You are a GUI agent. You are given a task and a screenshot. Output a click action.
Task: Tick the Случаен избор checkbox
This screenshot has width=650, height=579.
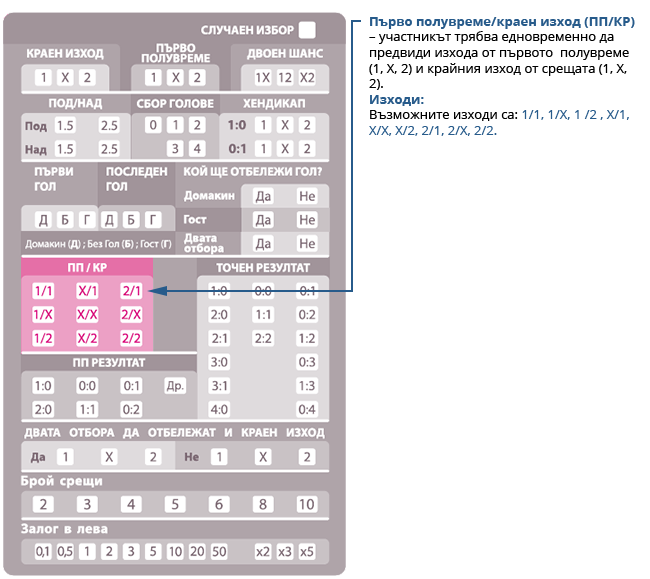(308, 30)
